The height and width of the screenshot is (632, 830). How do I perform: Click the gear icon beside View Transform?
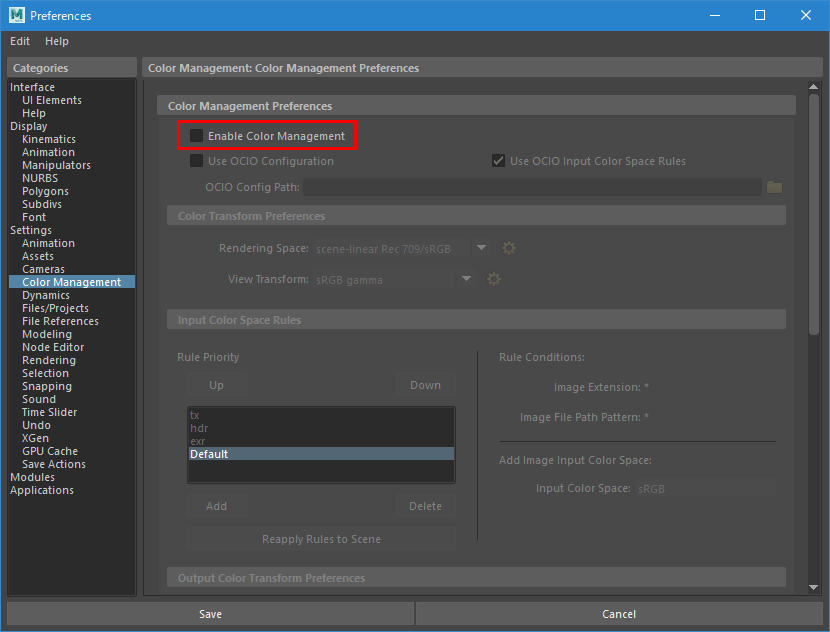point(493,279)
